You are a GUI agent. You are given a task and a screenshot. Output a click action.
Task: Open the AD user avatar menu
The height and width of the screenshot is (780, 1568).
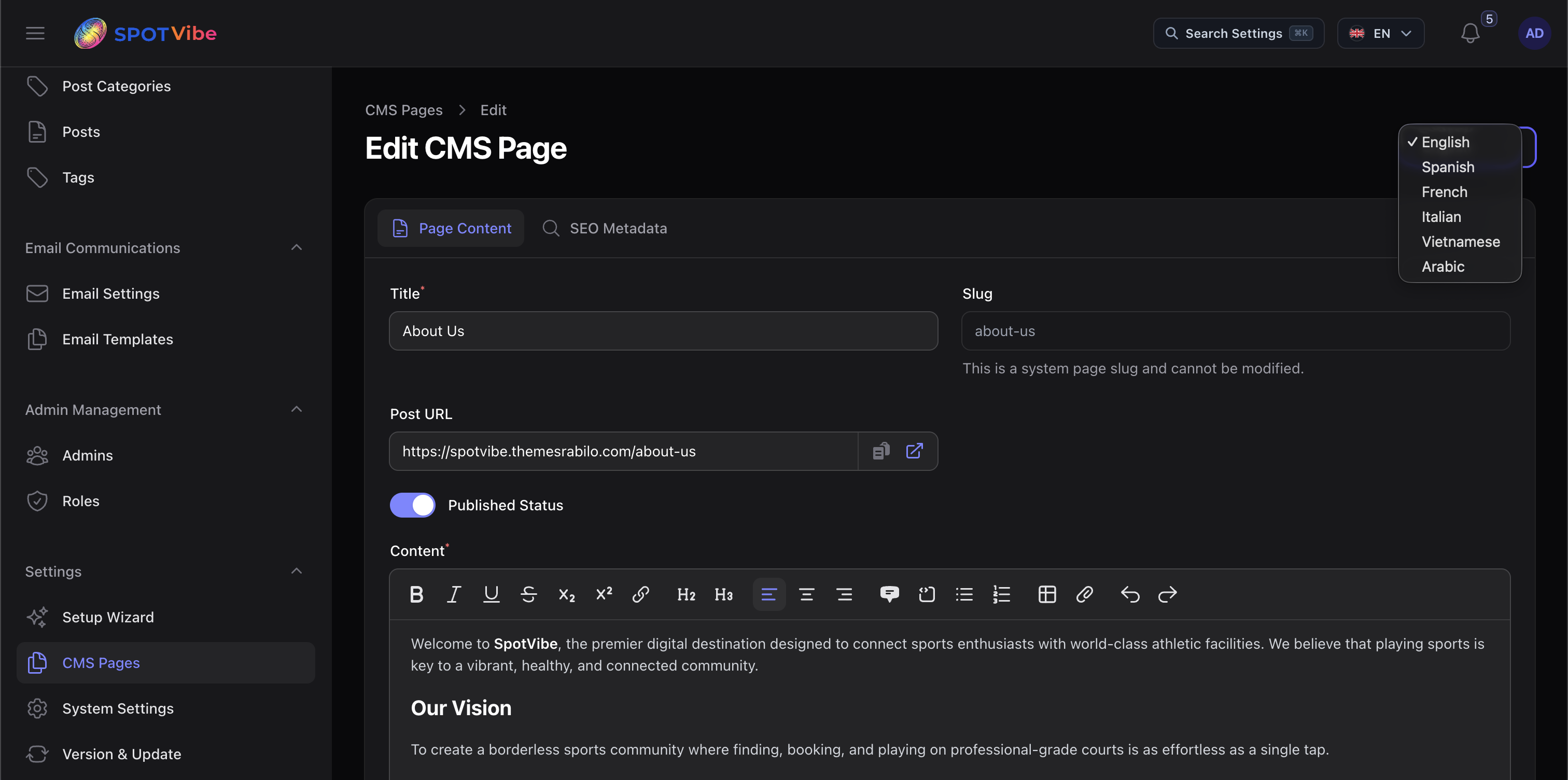click(1534, 34)
